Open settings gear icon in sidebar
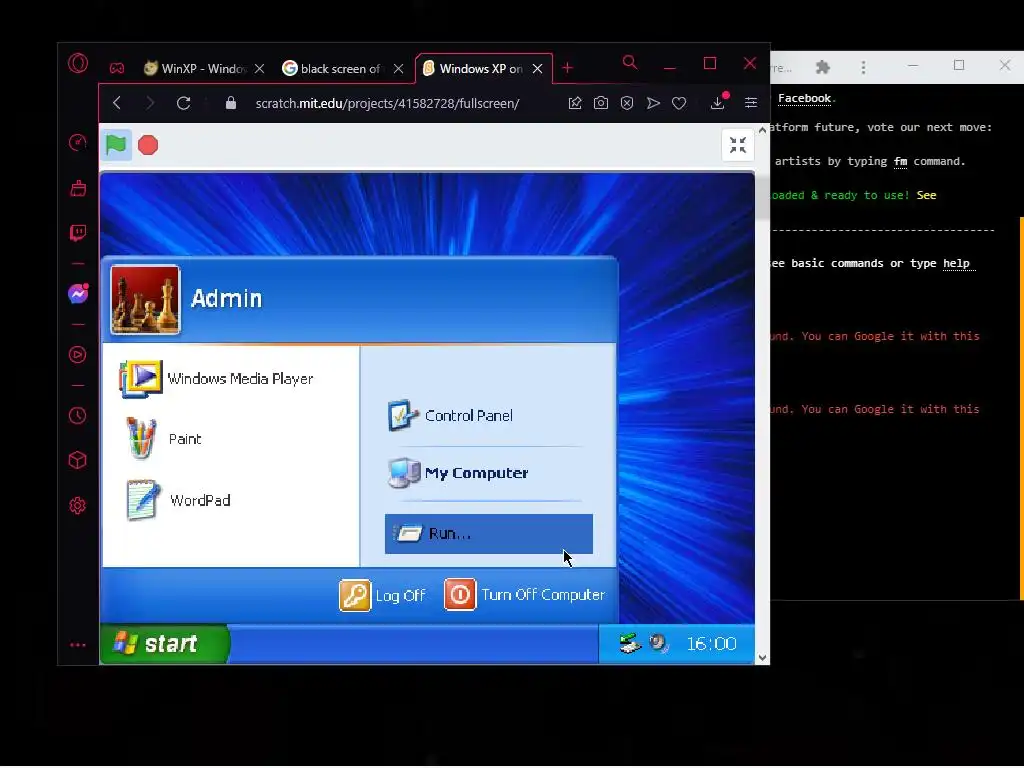Viewport: 1024px width, 768px height. [78, 505]
